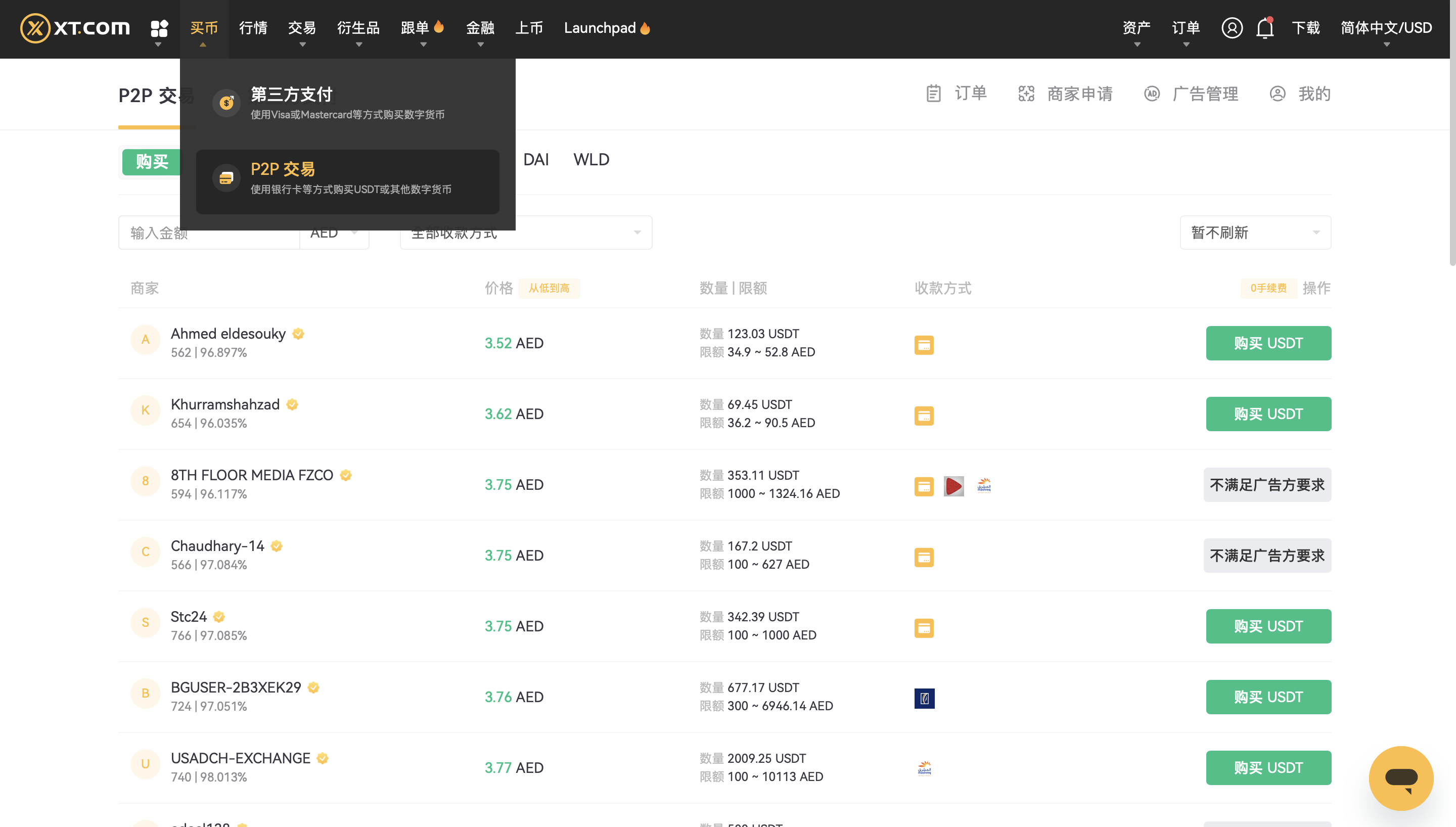Click the XT.com logo
The width and height of the screenshot is (1456, 827).
coord(75,28)
